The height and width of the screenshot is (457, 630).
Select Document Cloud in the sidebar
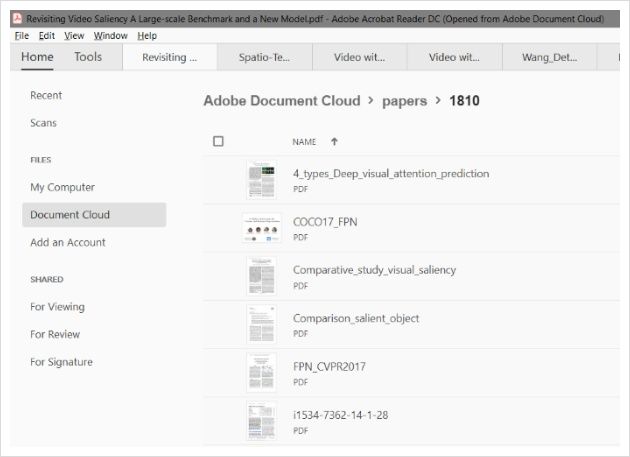94,215
